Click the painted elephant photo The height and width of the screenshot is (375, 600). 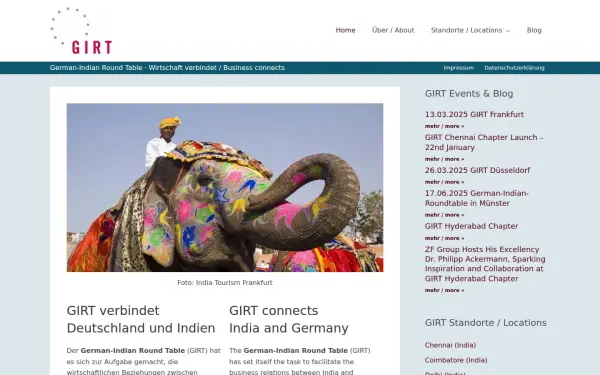pos(225,188)
